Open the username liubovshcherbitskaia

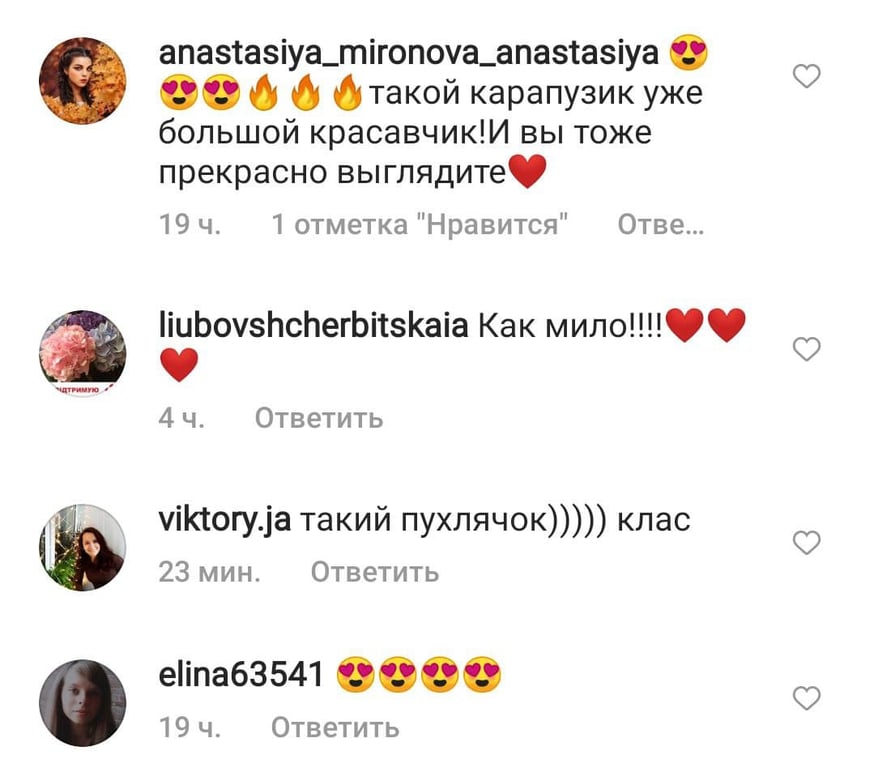coord(313,327)
